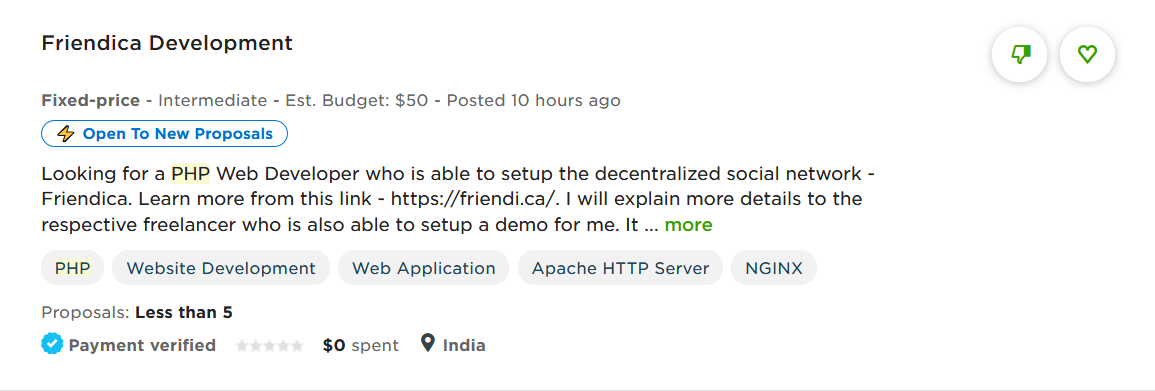
Task: Click the Payment verified label
Action: (142, 345)
